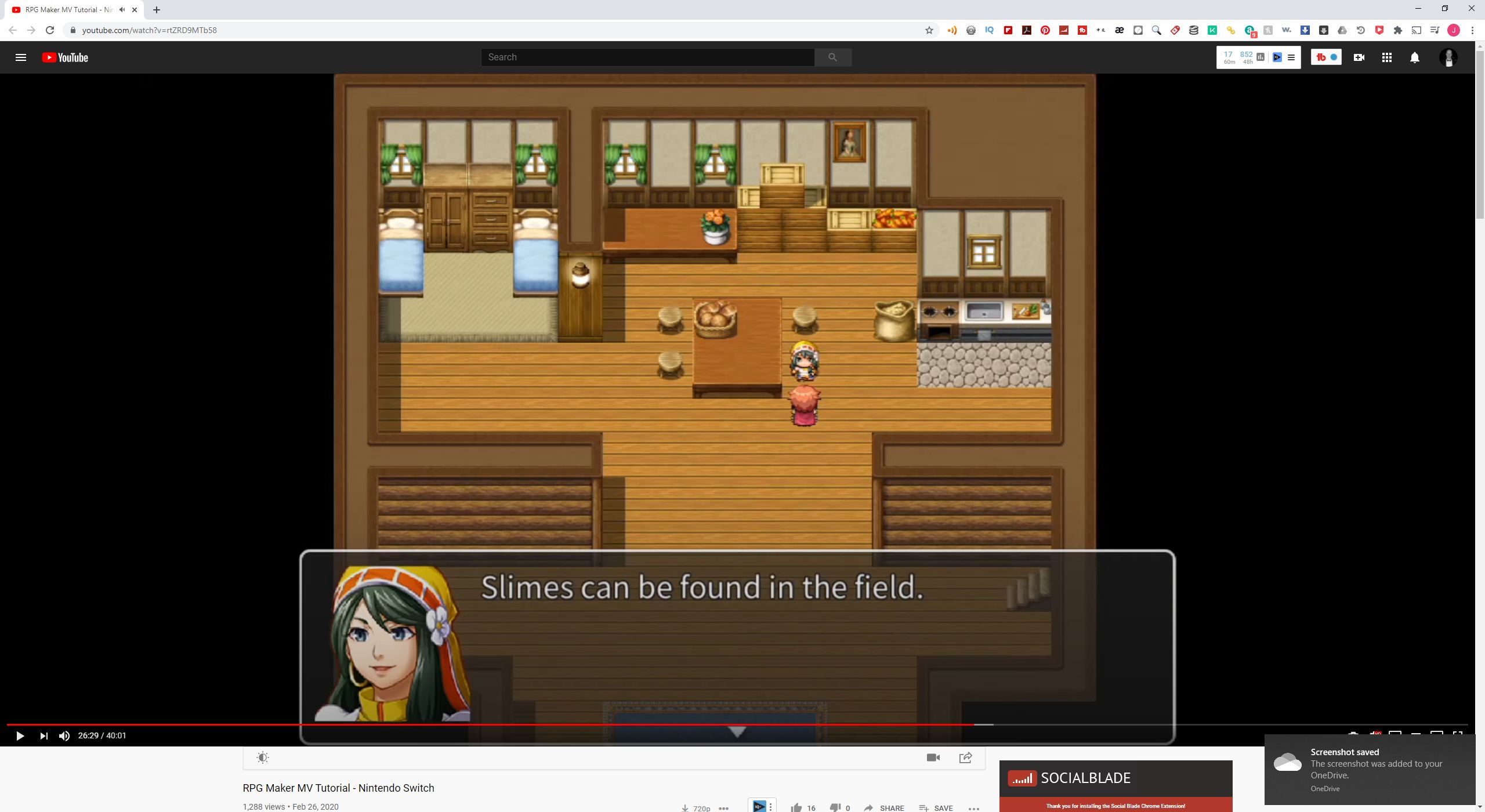The image size is (1485, 812).
Task: Open the vidIQ header hamburger menu
Action: (x=1291, y=57)
